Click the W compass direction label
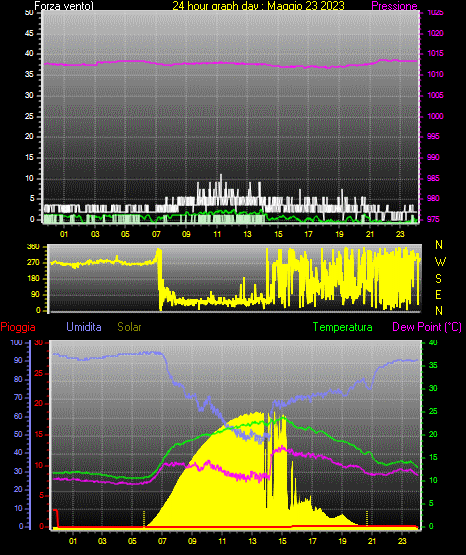The height and width of the screenshot is (555, 466). (x=440, y=262)
